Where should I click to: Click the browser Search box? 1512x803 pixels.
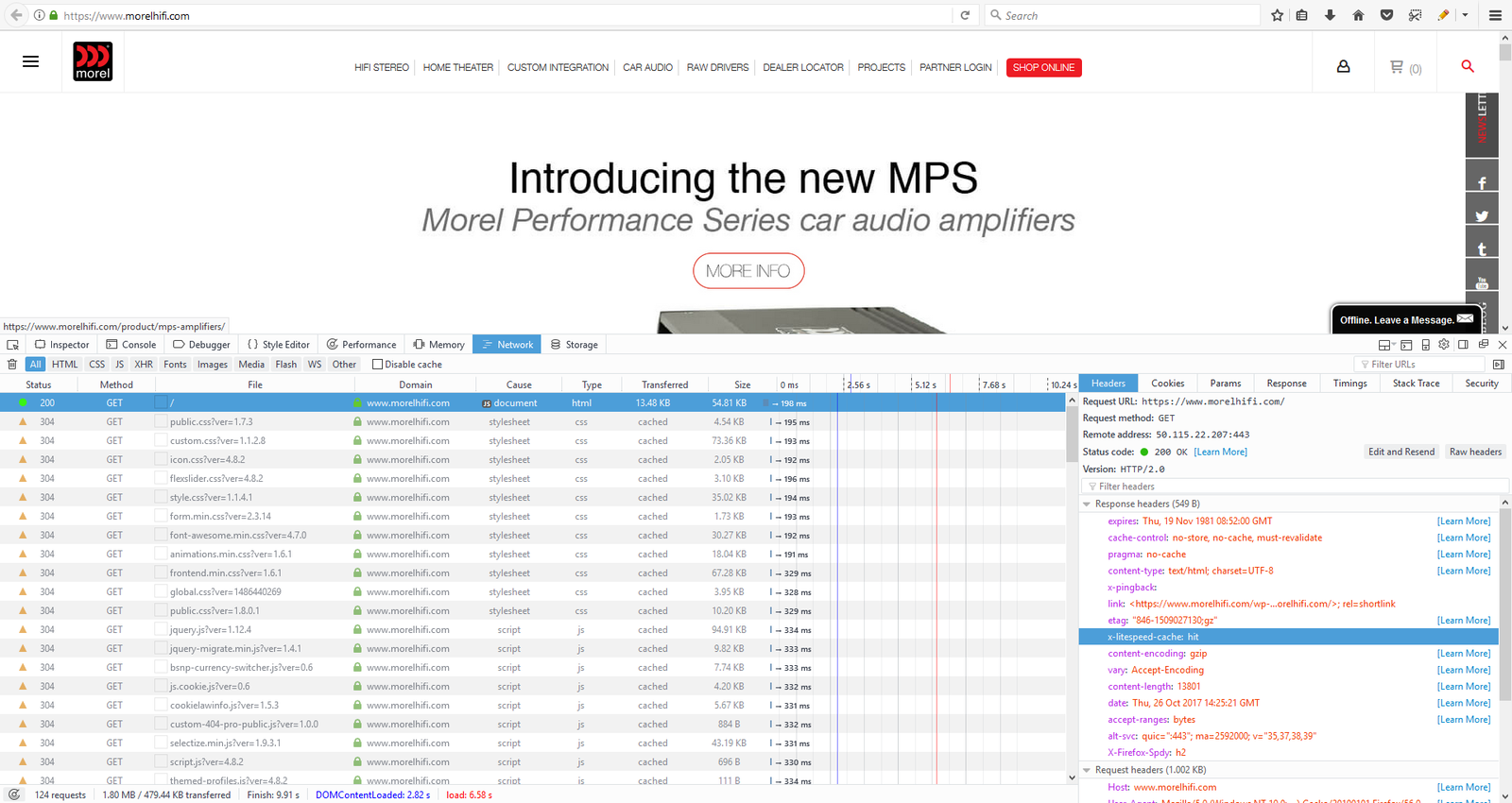point(1122,15)
